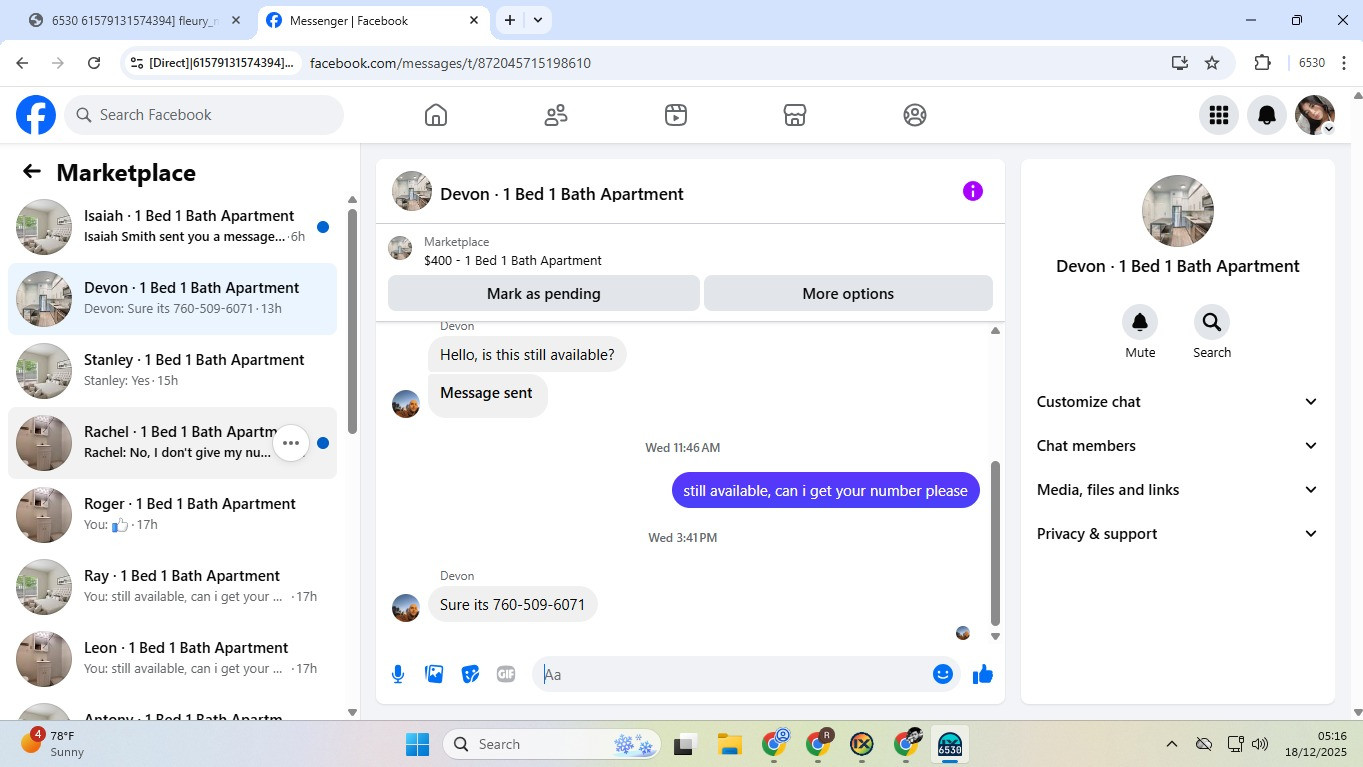Open account menu via profile picture

pos(1315,115)
